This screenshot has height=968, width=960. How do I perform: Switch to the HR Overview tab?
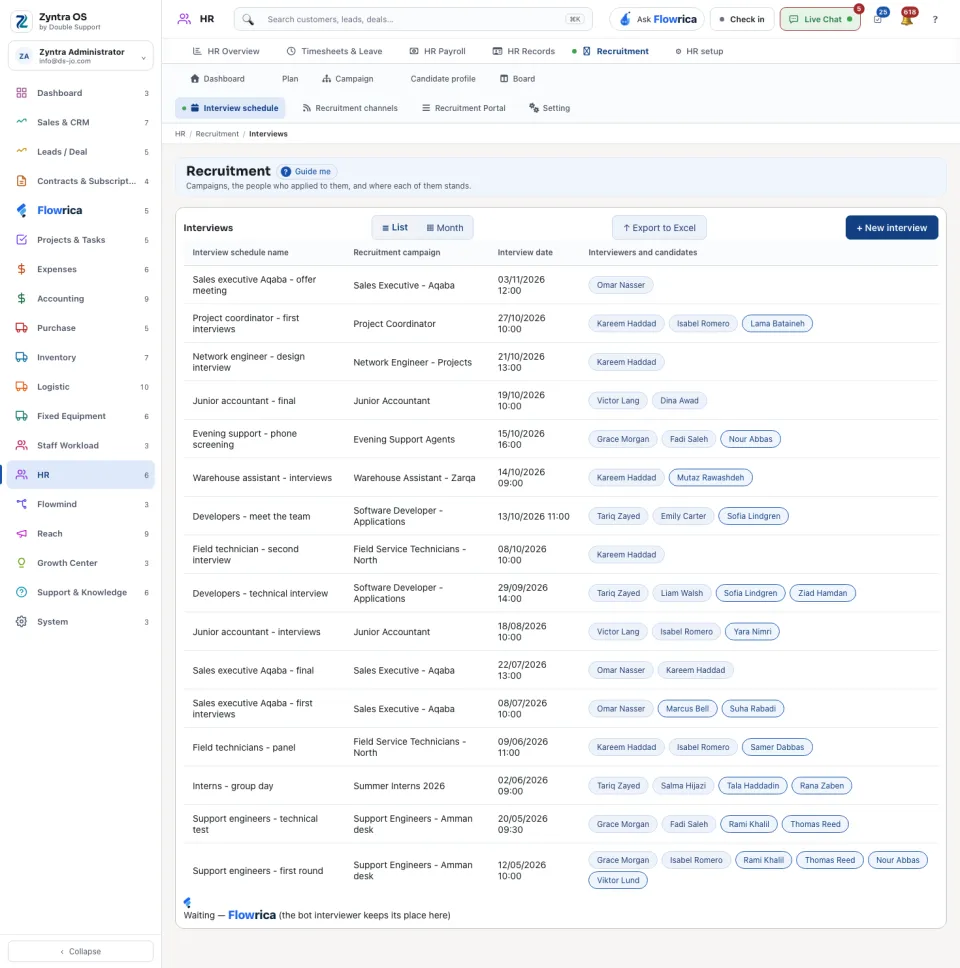226,51
